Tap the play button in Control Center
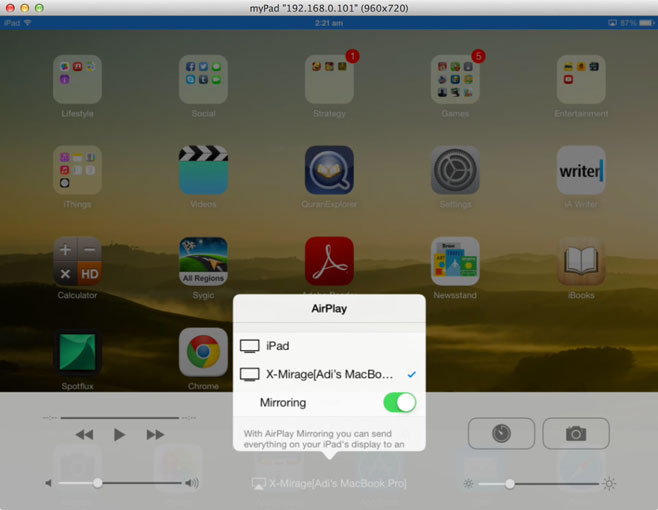 119,434
